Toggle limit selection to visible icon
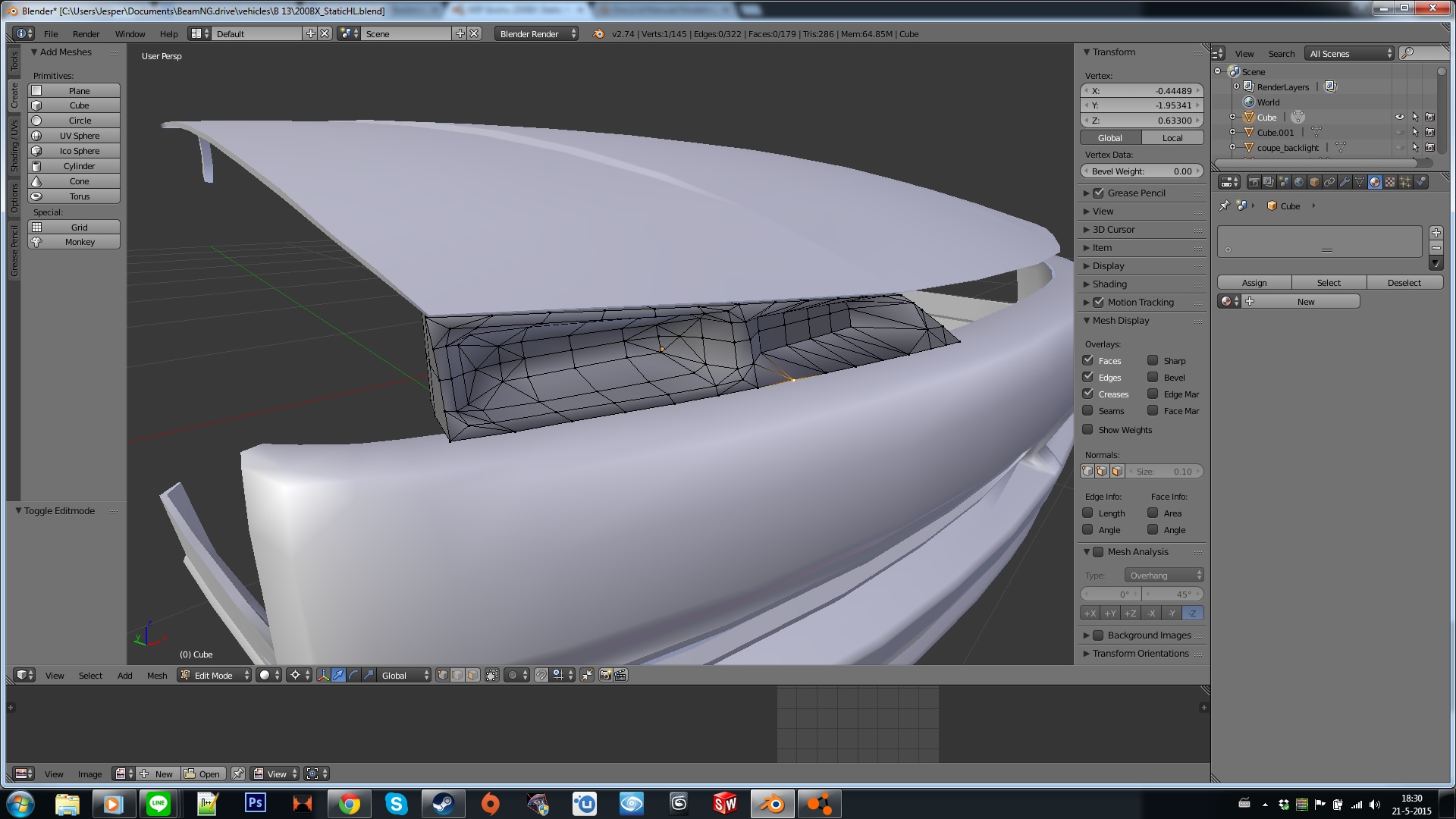This screenshot has width=1456, height=819. 492,675
